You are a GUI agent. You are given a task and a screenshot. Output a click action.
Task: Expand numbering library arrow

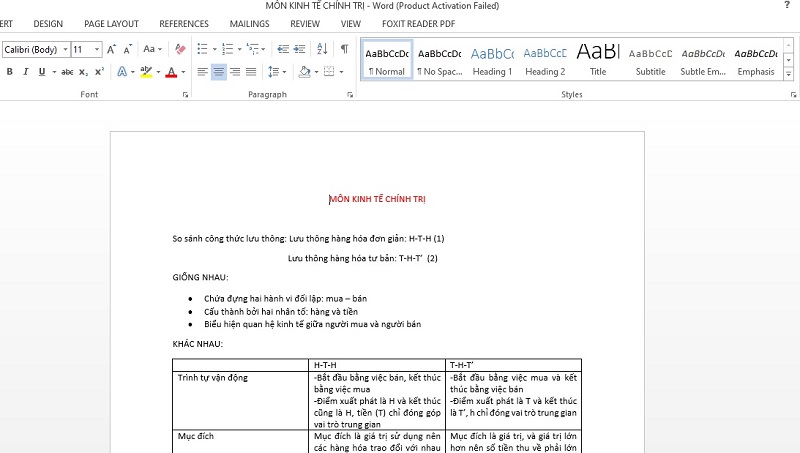click(239, 49)
